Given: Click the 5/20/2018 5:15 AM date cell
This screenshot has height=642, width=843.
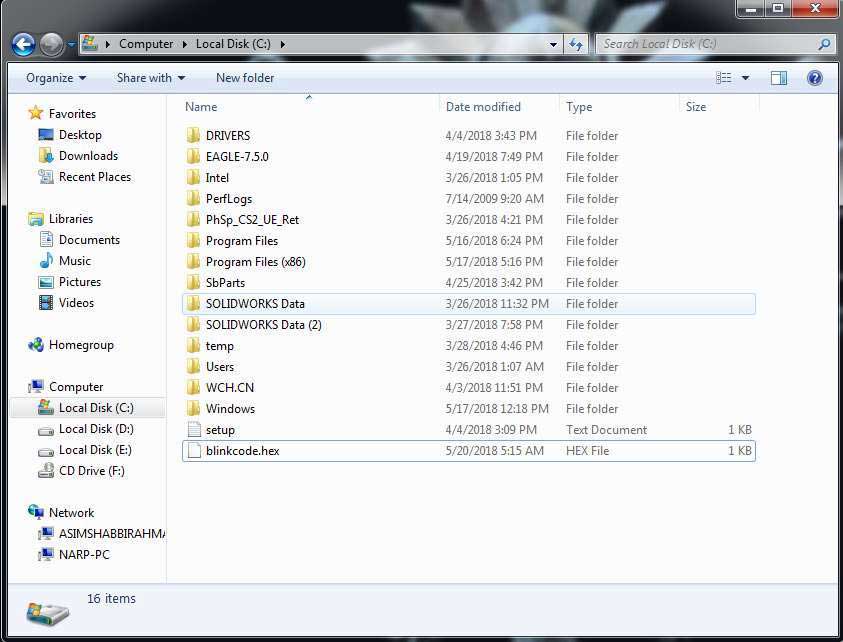Looking at the screenshot, I should tap(494, 451).
